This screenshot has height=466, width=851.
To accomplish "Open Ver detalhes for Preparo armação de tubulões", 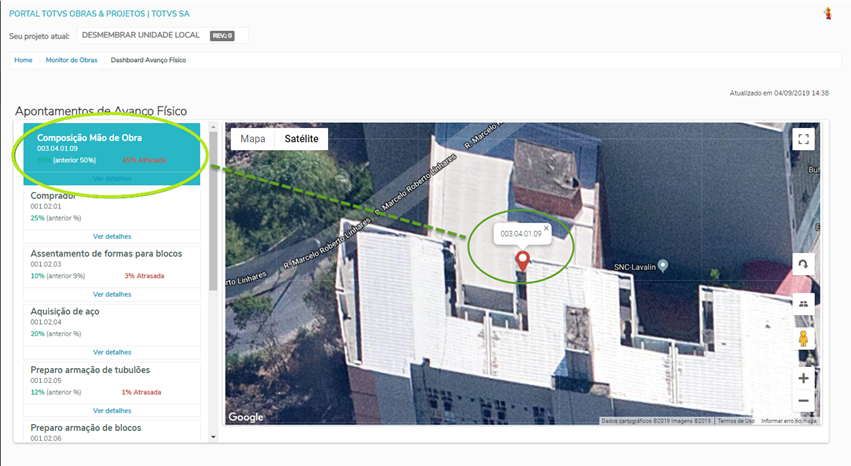I will [112, 411].
